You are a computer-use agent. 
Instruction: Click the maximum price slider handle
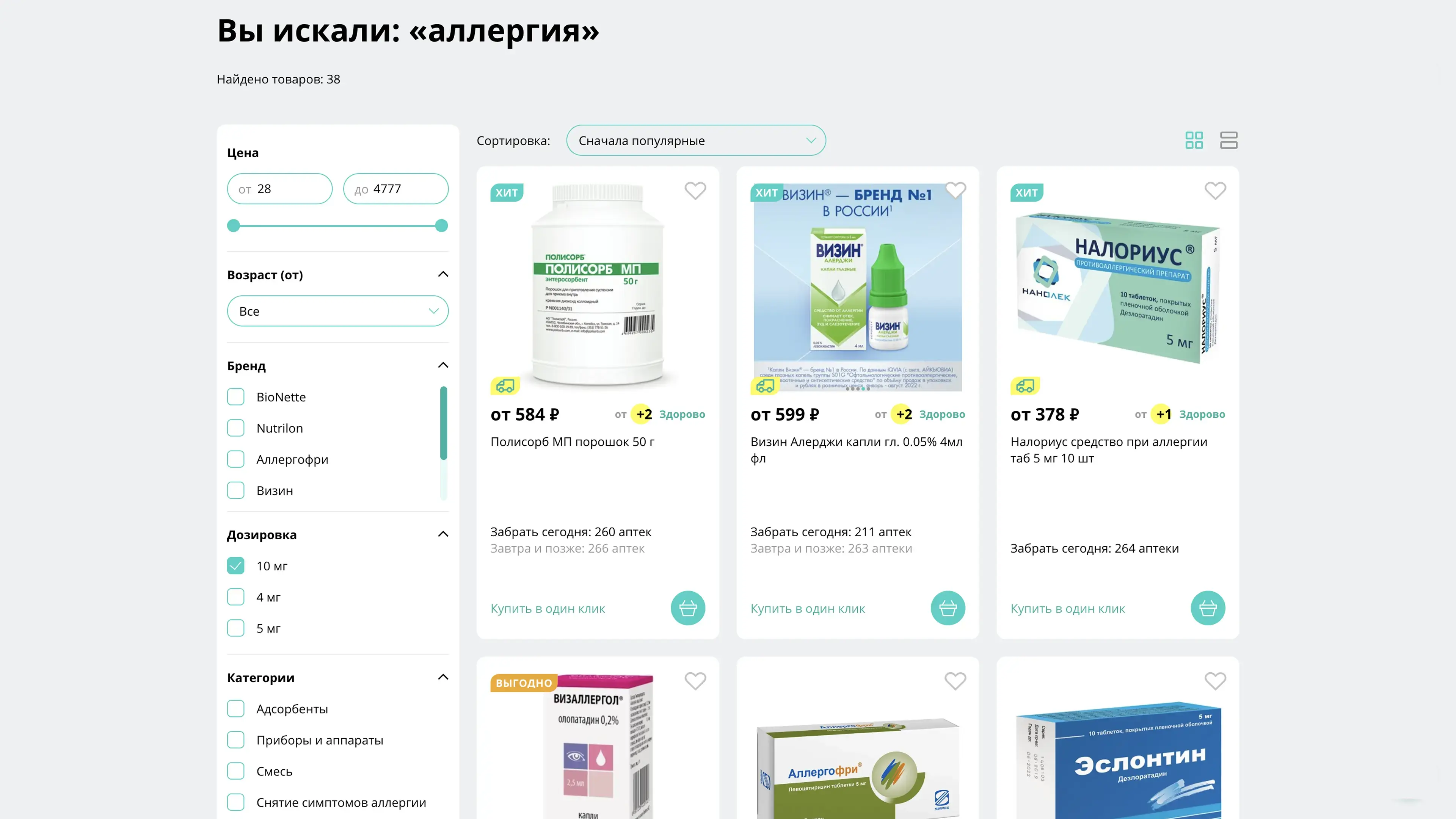tap(441, 225)
